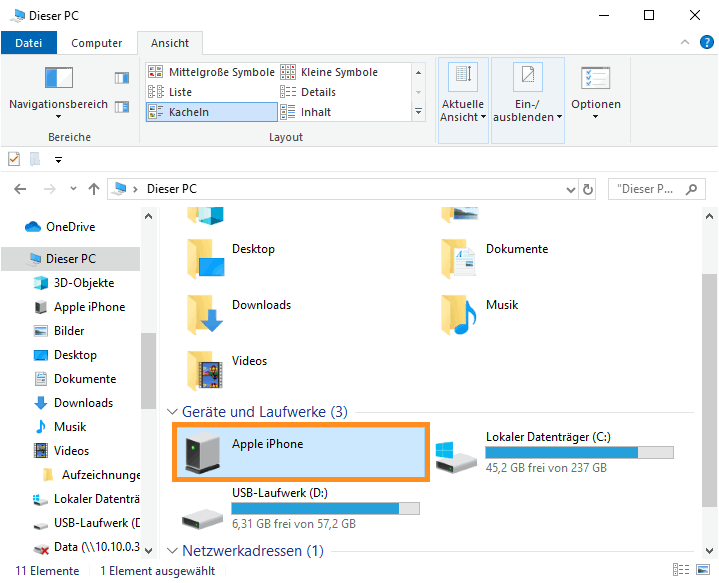
Task: Open the Datei ribbon tab
Action: pyautogui.click(x=29, y=43)
